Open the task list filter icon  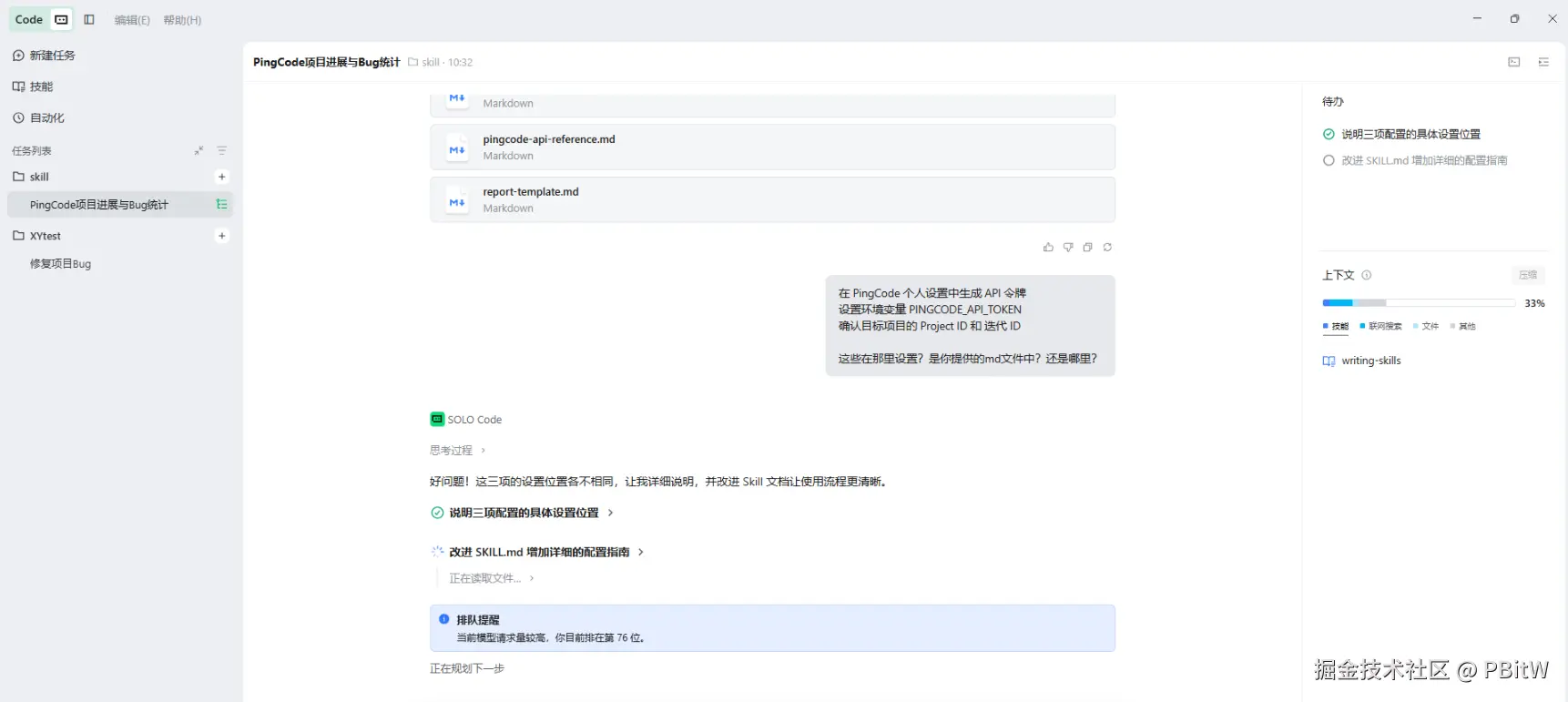coord(221,151)
